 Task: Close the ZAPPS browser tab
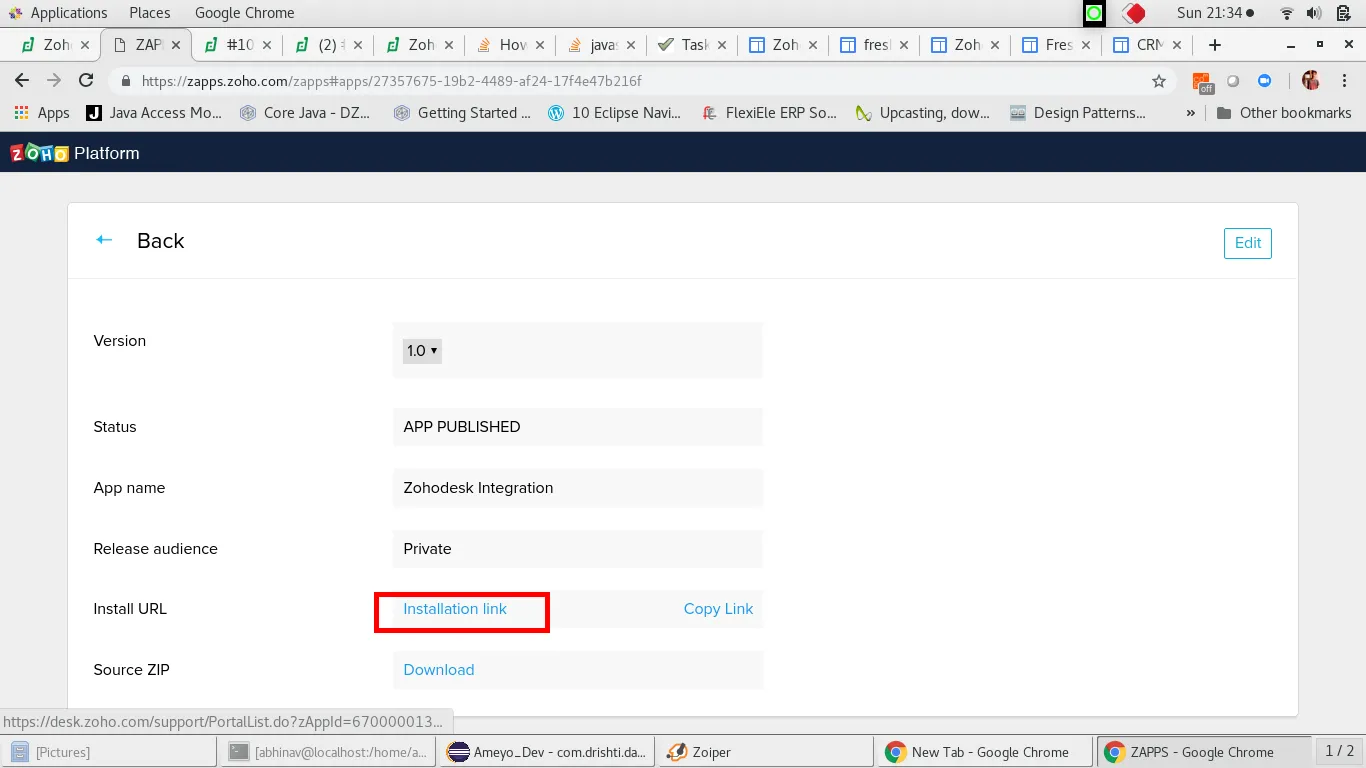177,45
